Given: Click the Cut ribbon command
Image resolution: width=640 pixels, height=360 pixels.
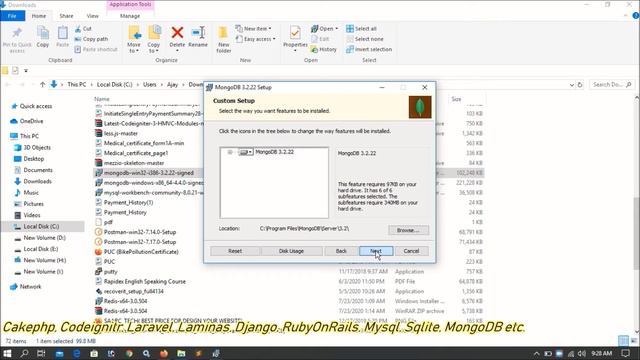Looking at the screenshot, I should click(83, 29).
